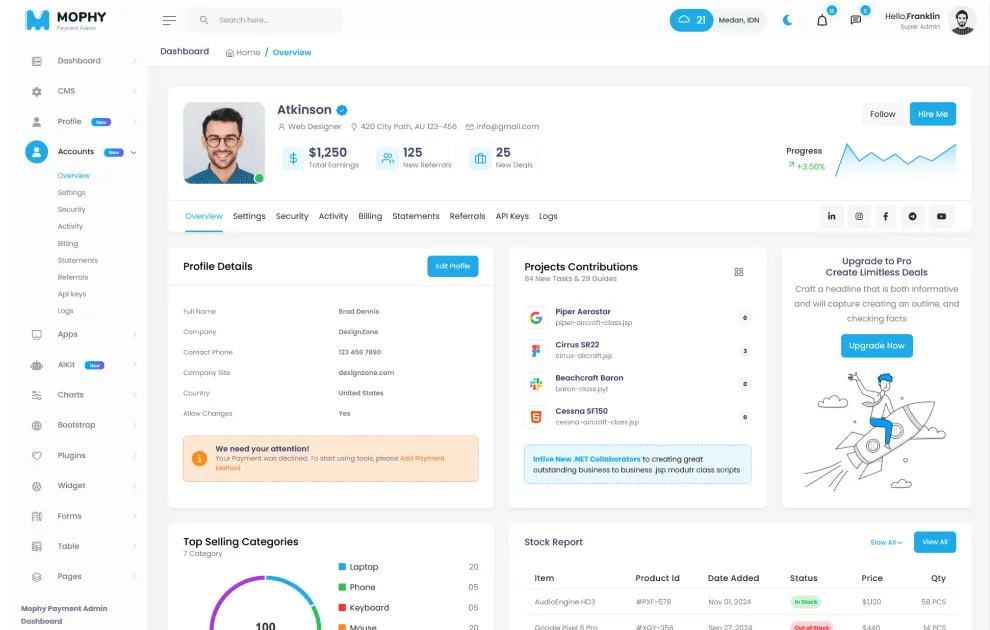The image size is (990, 630).
Task: Click the Google icon for Piper Aerostar
Action: click(x=536, y=318)
